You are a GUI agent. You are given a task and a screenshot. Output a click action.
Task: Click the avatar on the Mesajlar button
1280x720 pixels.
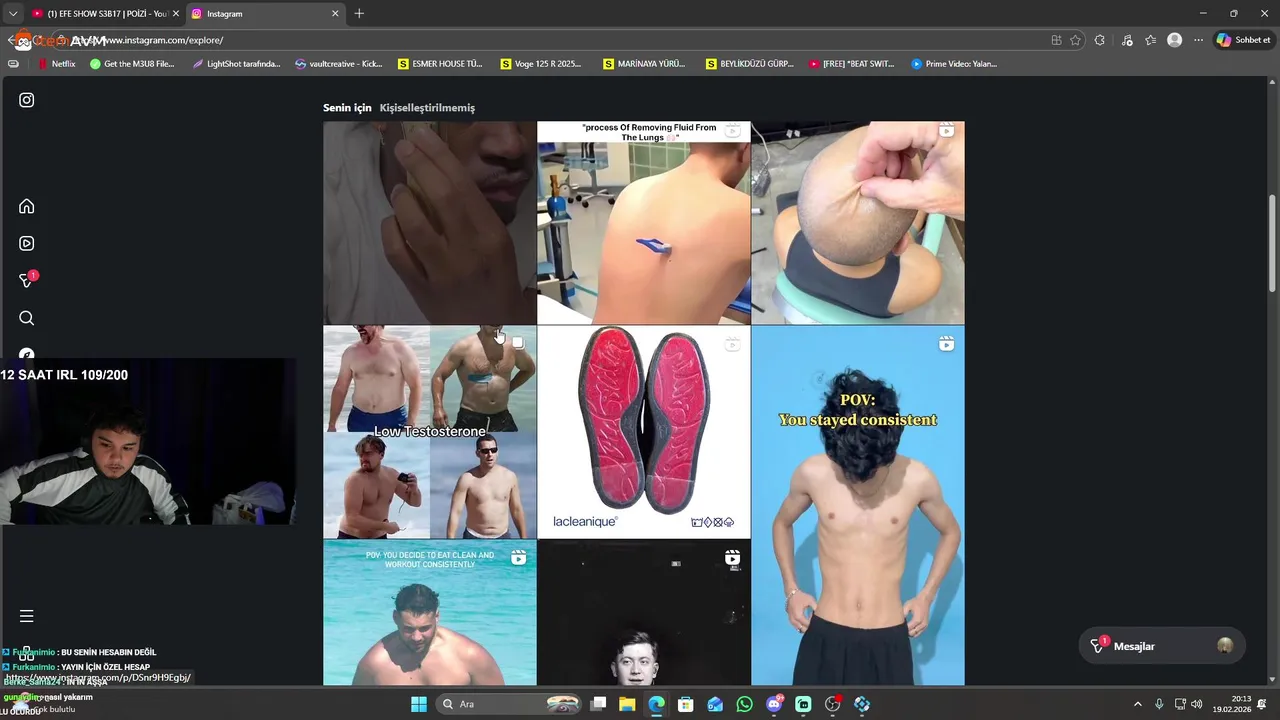[1225, 646]
